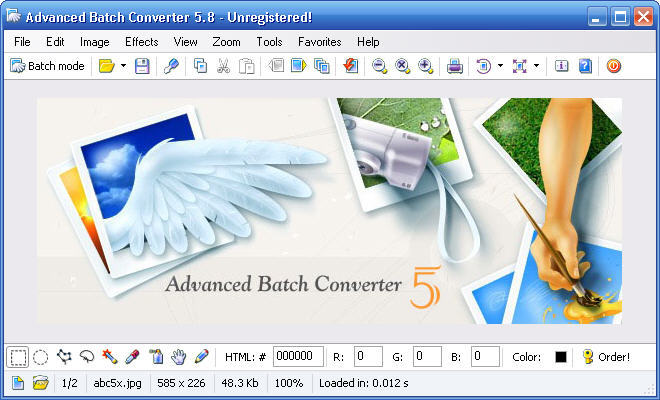Expand the open folder dropdown arrow
The image size is (660, 400).
[x=123, y=66]
